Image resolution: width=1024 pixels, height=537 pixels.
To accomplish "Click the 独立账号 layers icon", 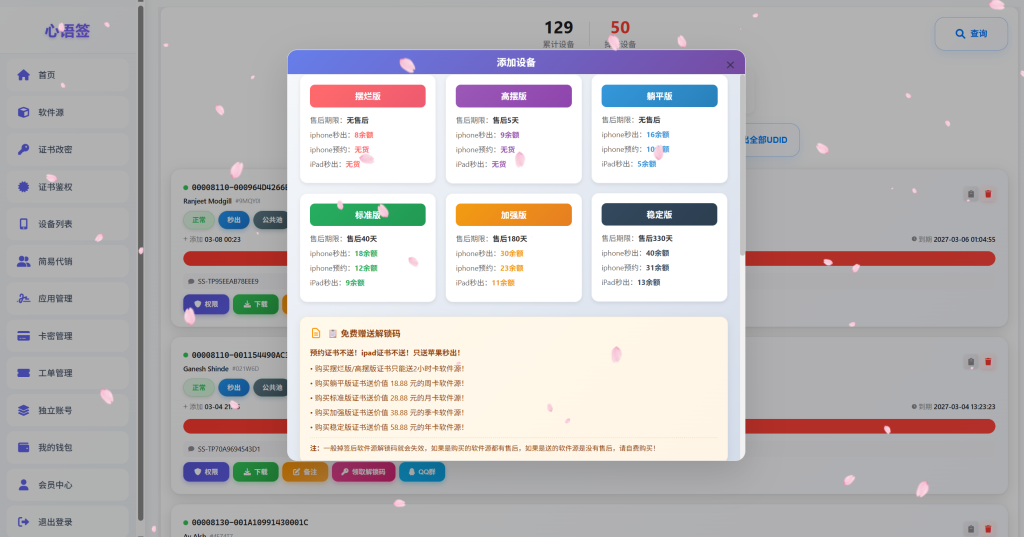I will (24, 410).
